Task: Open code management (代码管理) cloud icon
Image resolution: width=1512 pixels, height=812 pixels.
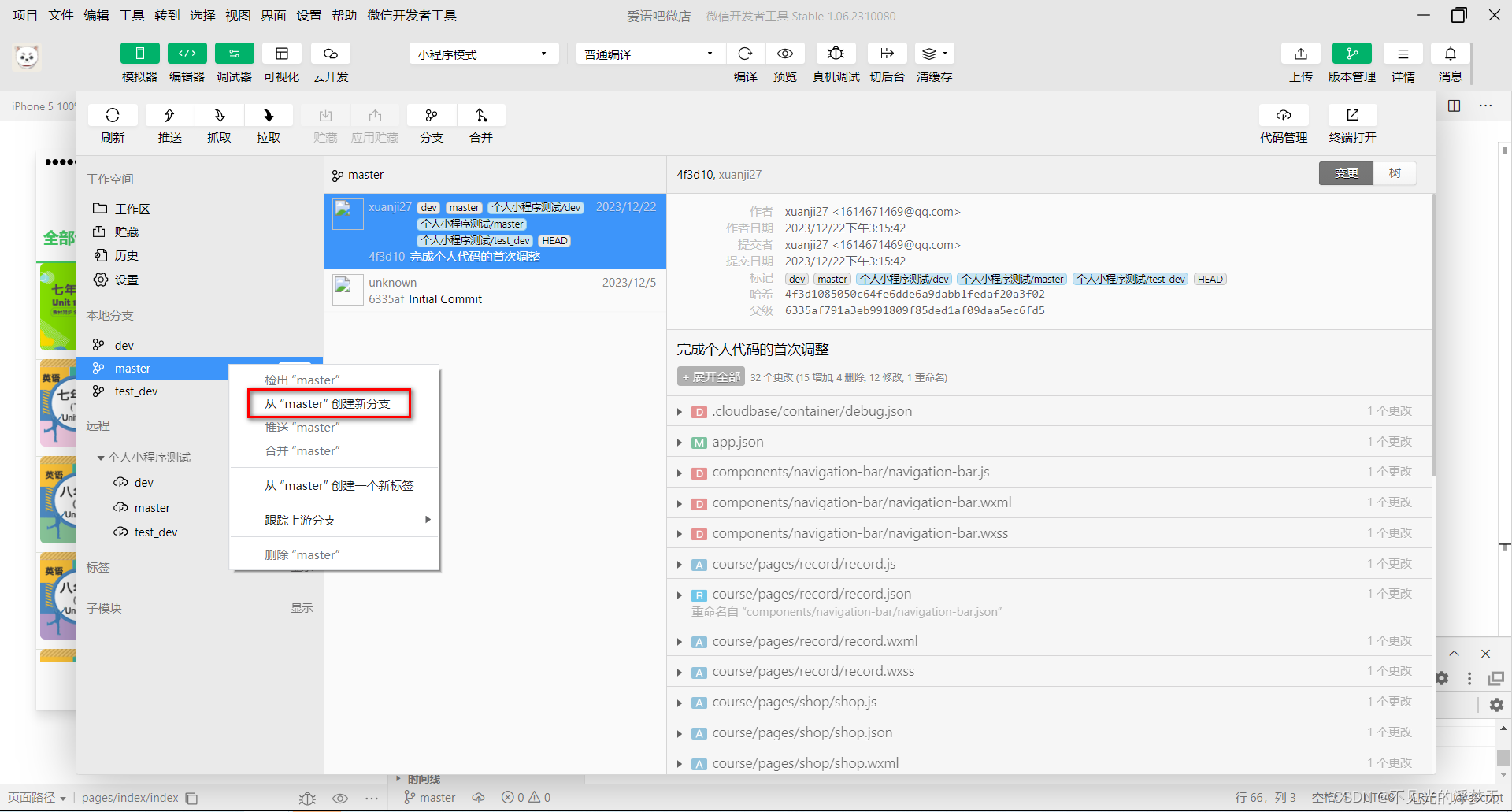Action: pyautogui.click(x=1284, y=116)
